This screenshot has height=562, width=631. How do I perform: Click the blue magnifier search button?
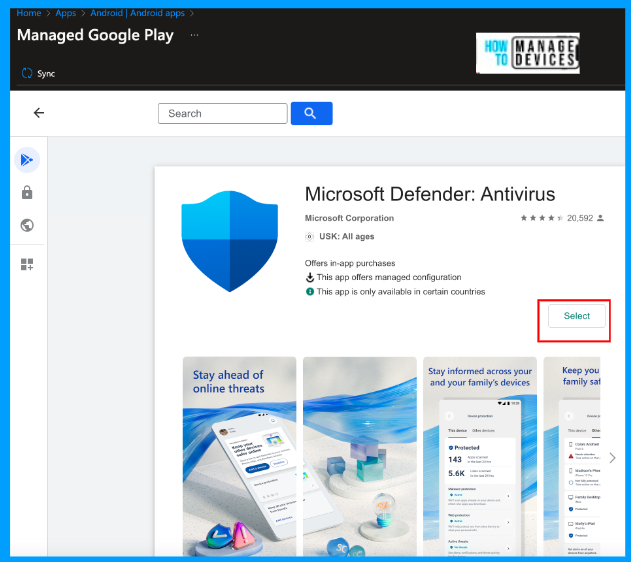[311, 113]
